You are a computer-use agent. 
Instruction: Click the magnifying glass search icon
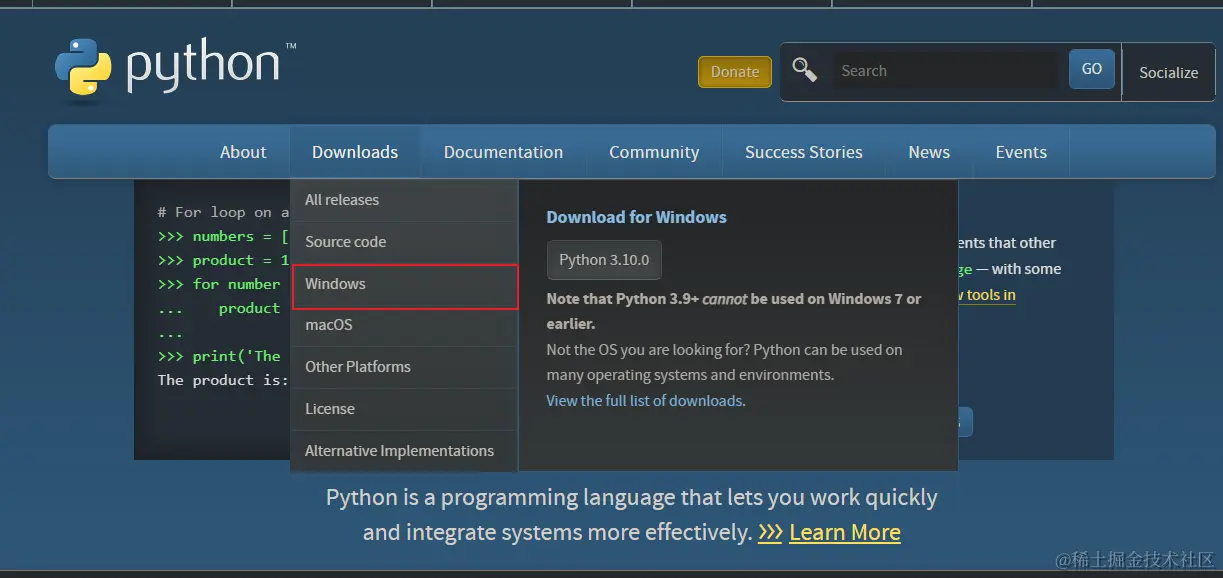click(x=804, y=69)
